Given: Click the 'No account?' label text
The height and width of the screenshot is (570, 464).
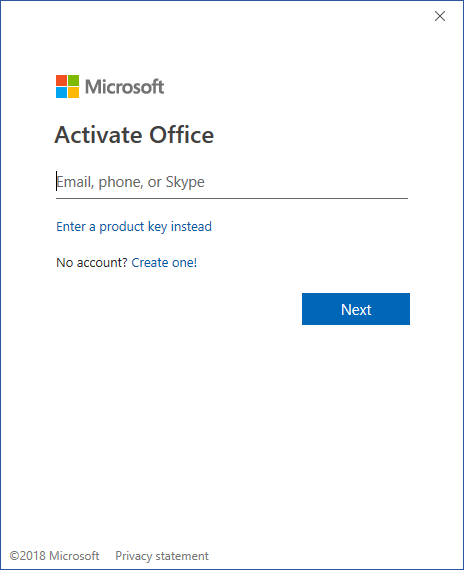Looking at the screenshot, I should [92, 262].
